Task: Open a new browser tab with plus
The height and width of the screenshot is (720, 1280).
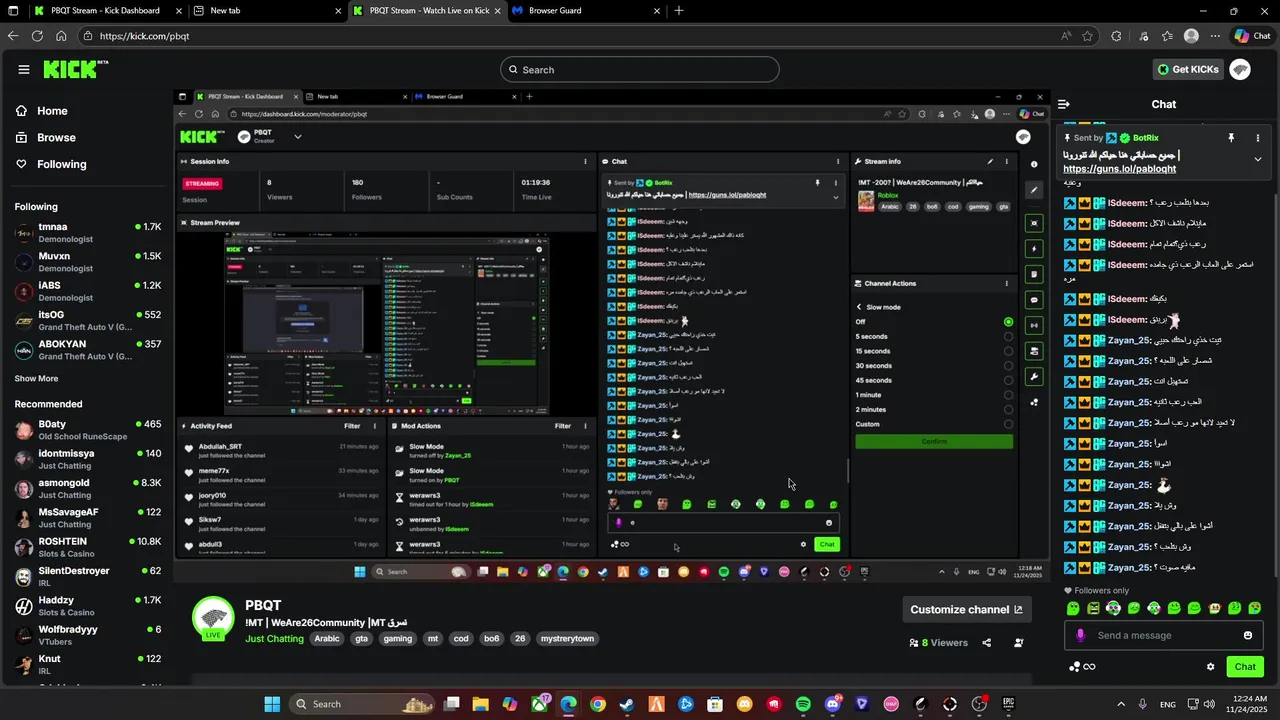Action: [x=679, y=11]
